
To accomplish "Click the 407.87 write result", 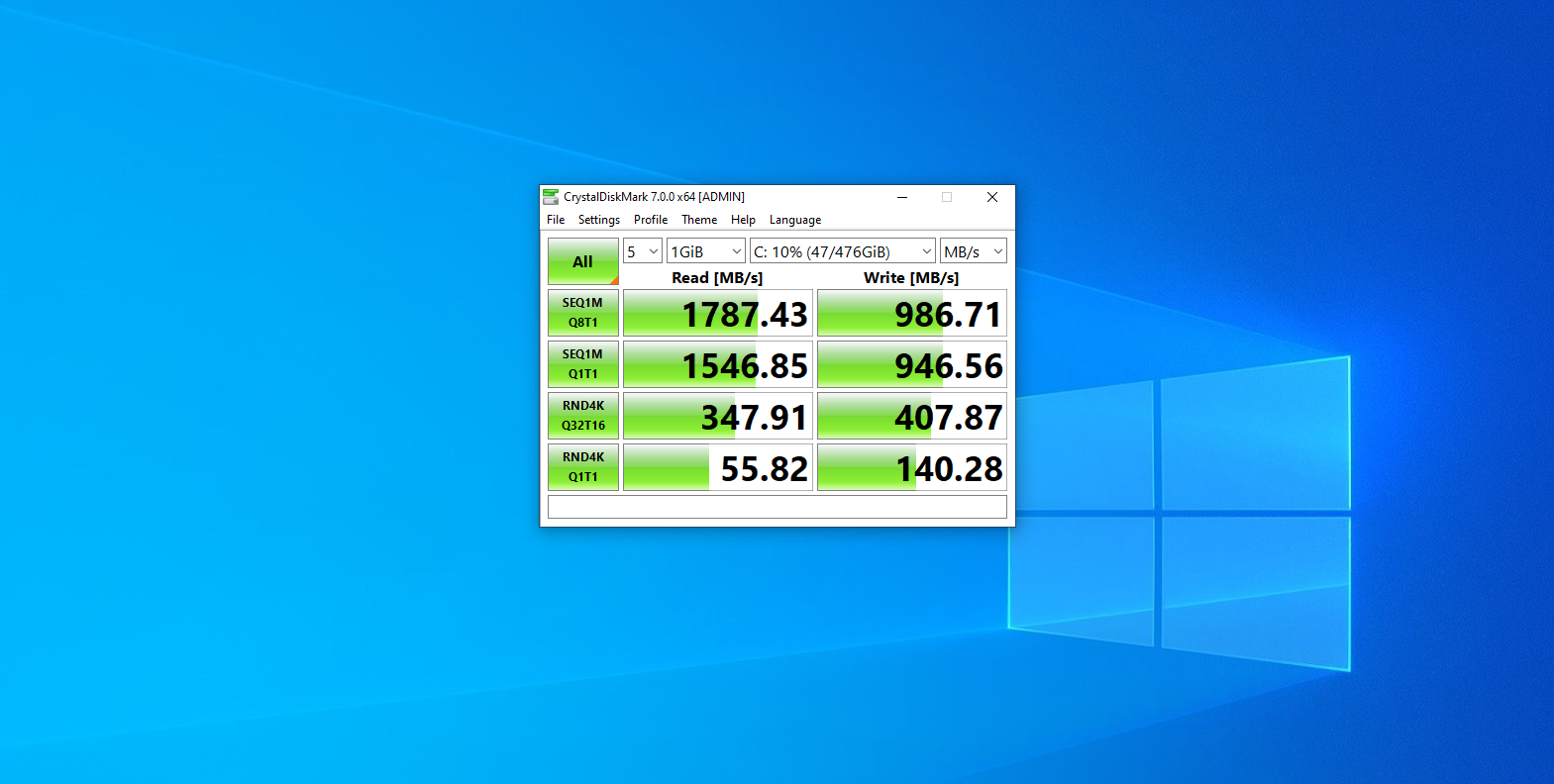I will tap(912, 416).
